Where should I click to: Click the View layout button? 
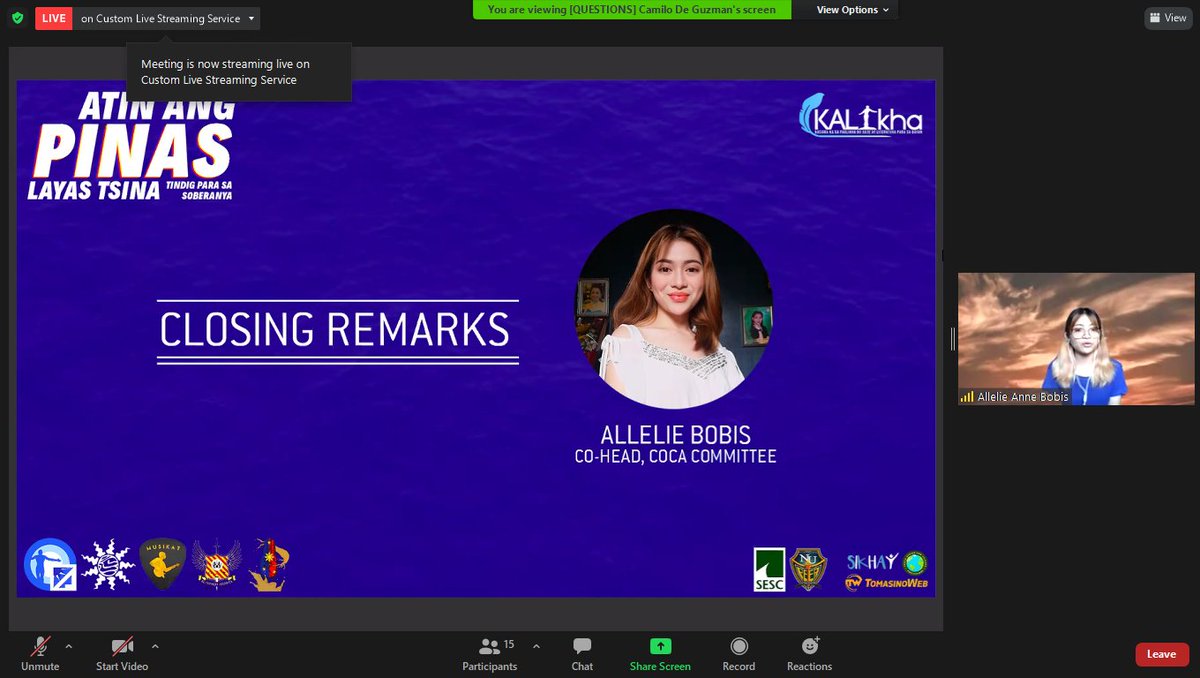pos(1168,18)
